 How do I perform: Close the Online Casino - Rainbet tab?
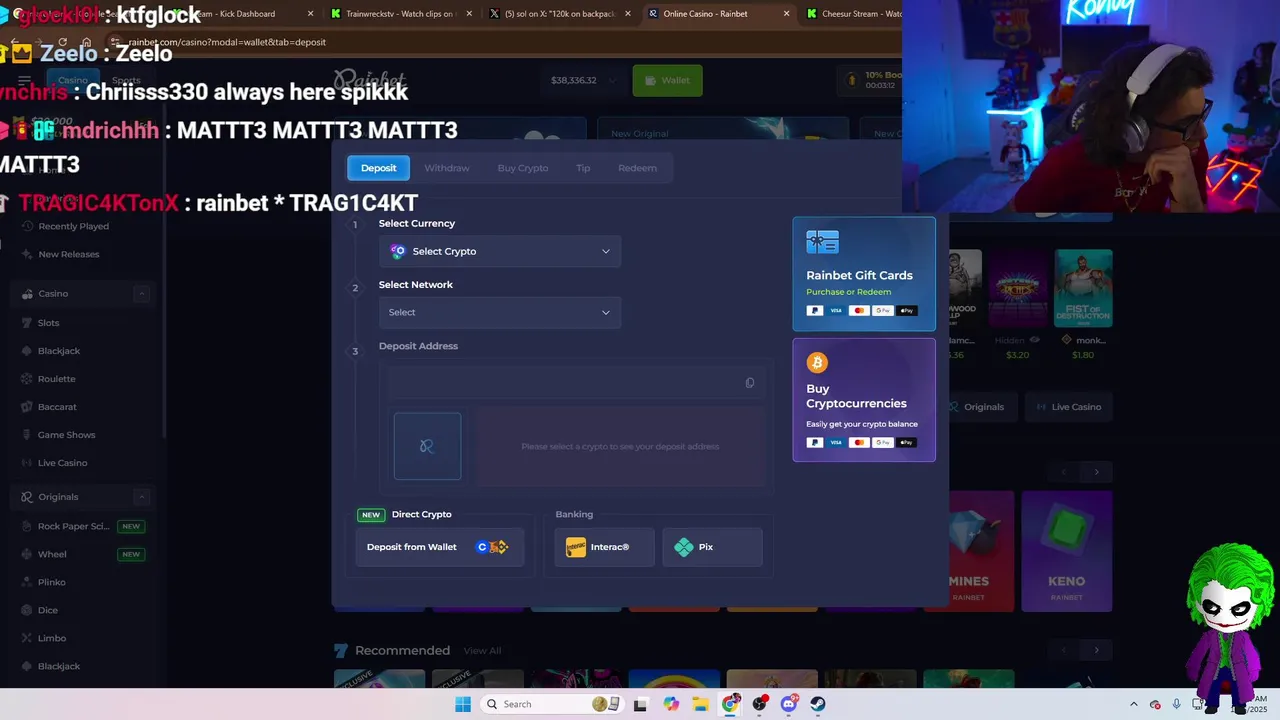click(x=787, y=14)
